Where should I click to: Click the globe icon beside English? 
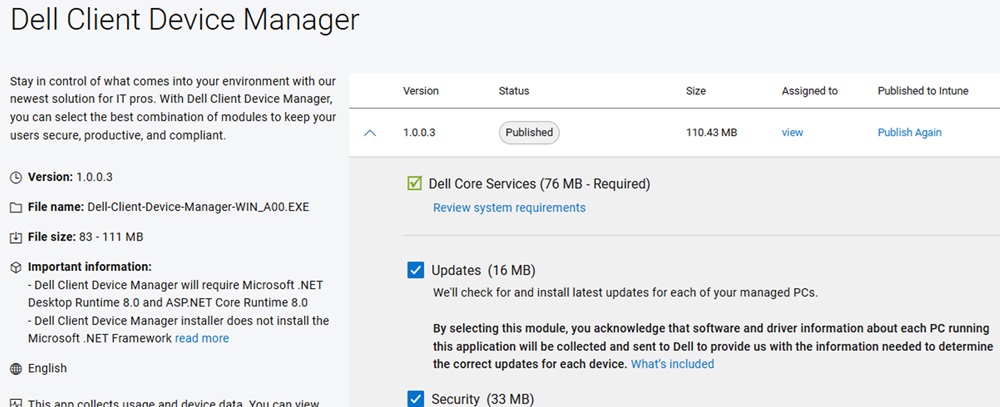[15, 369]
